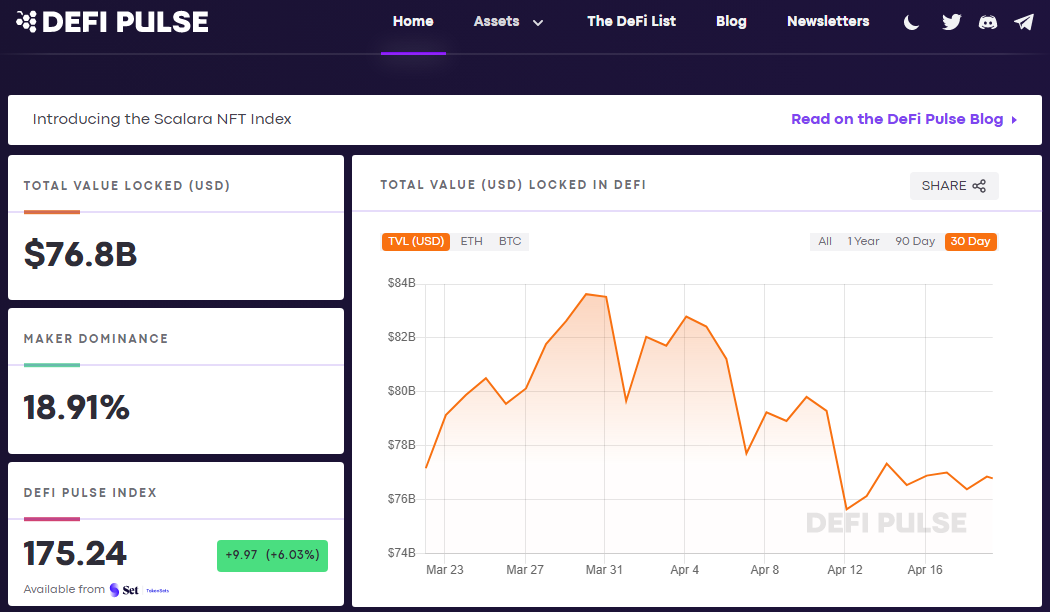The height and width of the screenshot is (612, 1050).
Task: Open the Assets nav menu label
Action: [496, 21]
